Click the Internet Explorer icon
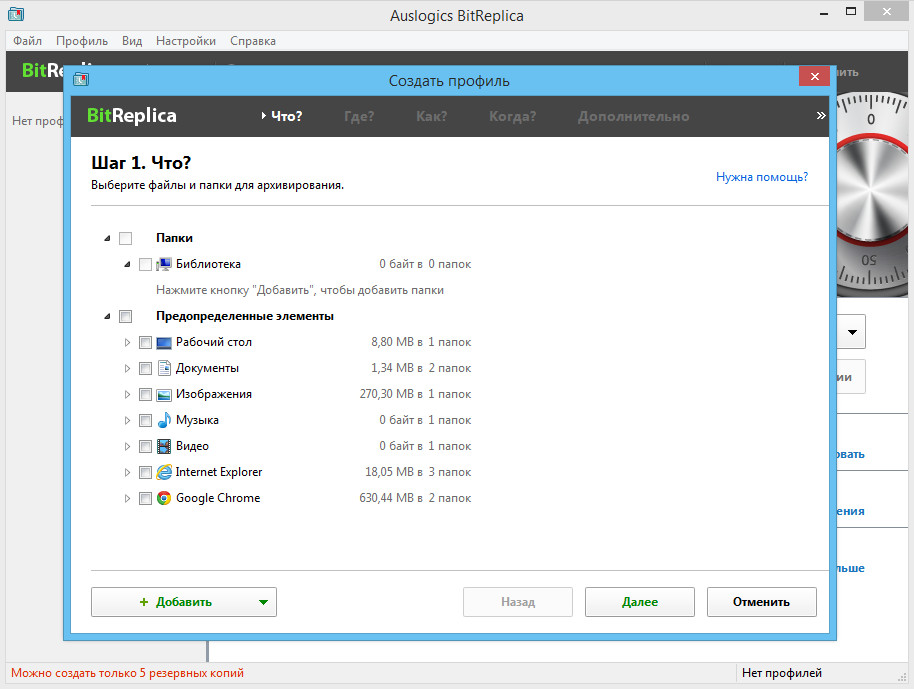Image resolution: width=914 pixels, height=689 pixels. [164, 472]
